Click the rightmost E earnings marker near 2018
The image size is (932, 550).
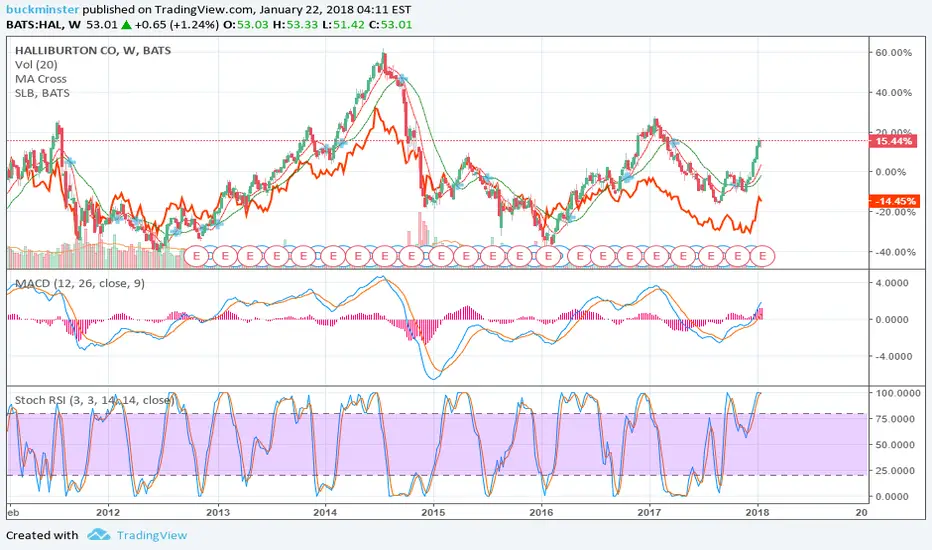(x=764, y=256)
